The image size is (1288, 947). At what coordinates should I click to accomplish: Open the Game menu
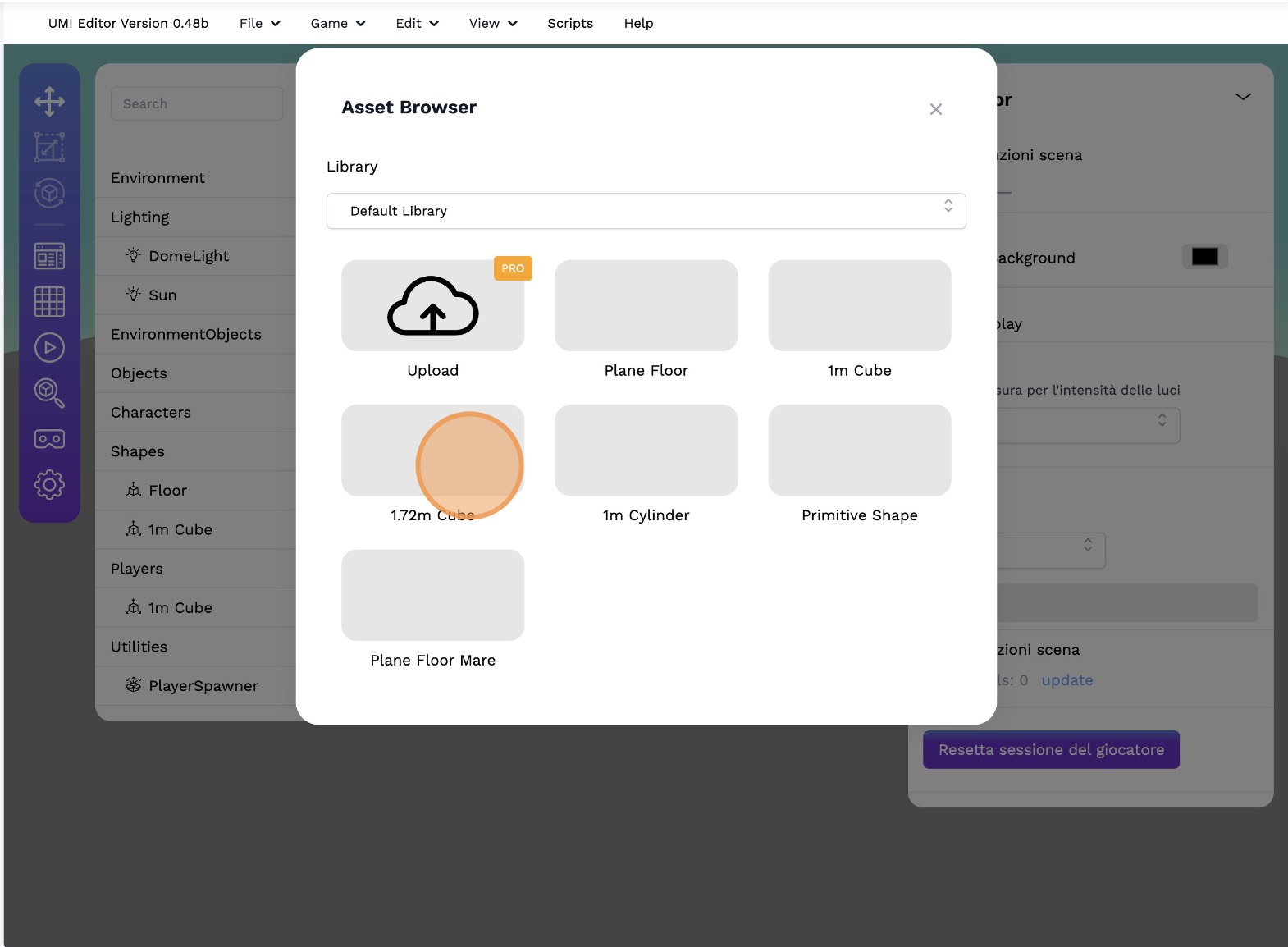[x=337, y=23]
